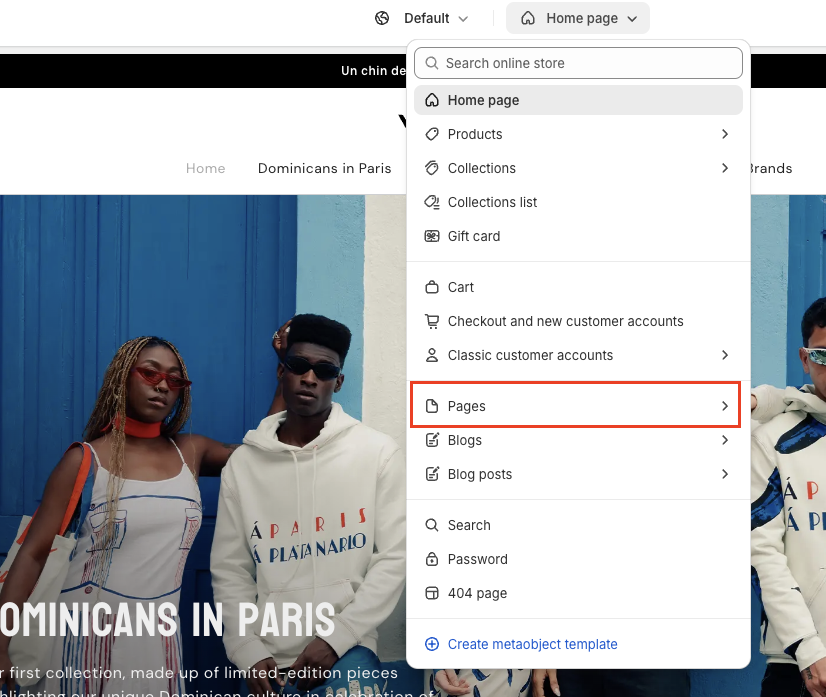Click the house icon in Home page dropdown button
The image size is (826, 697).
click(528, 18)
